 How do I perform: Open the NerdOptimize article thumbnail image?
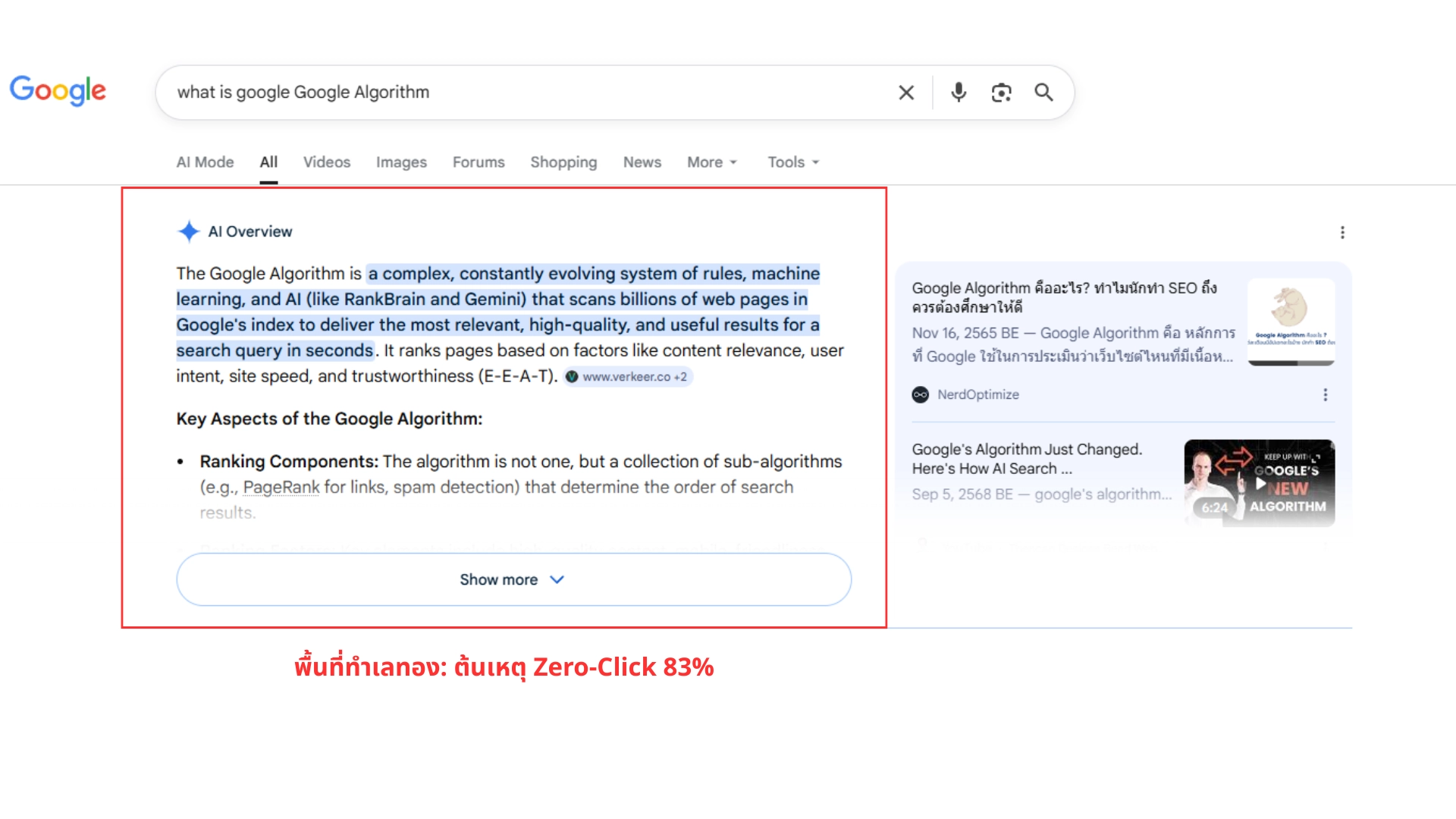[1291, 322]
